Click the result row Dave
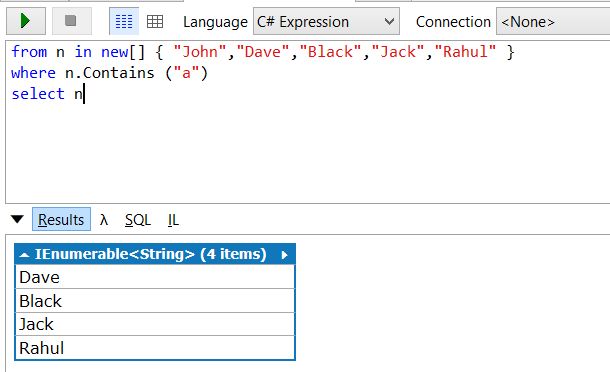610x372 pixels. click(155, 277)
